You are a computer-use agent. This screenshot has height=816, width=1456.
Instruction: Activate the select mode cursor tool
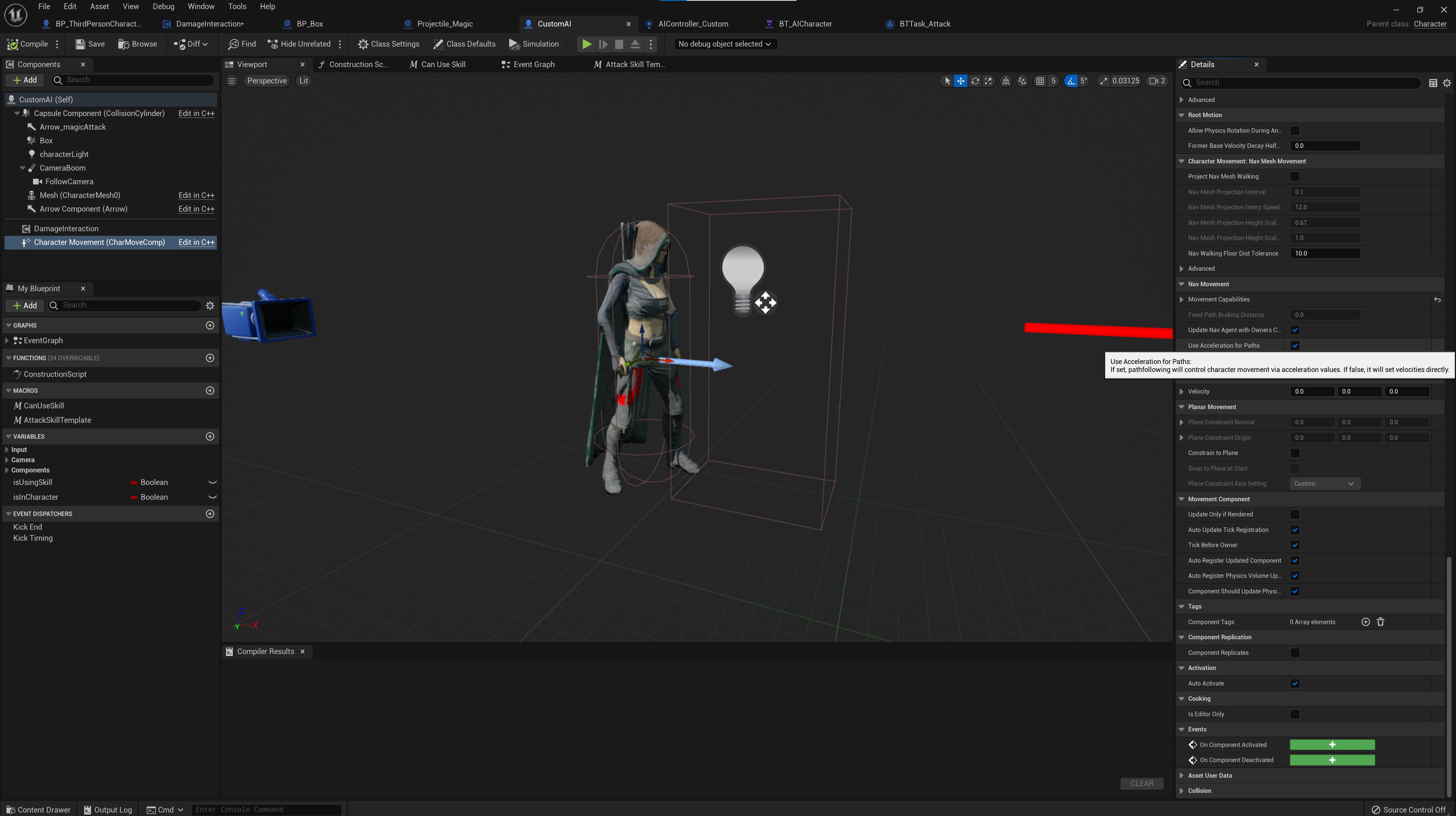(947, 81)
